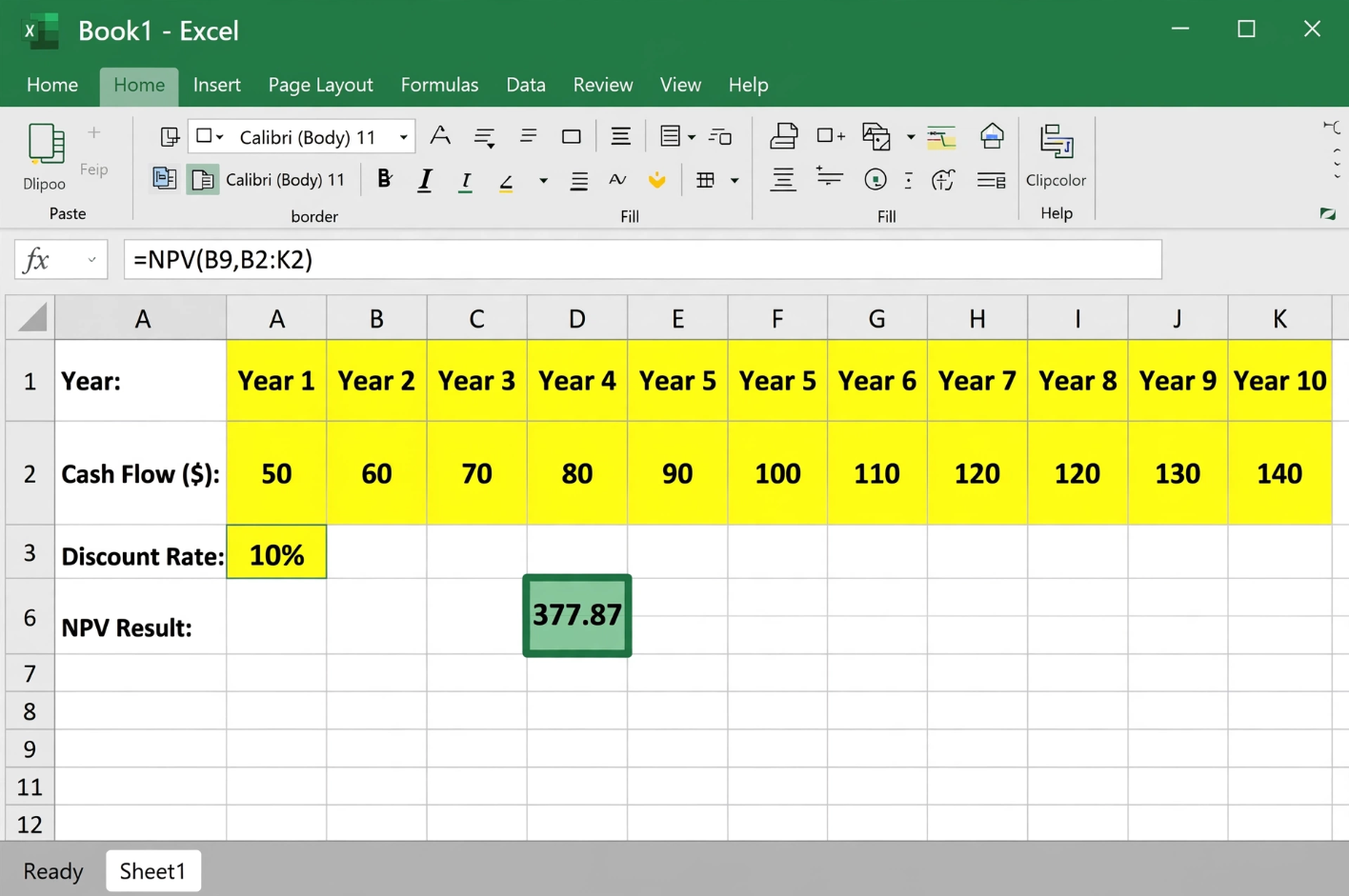This screenshot has height=896, width=1349.
Task: Click the select-all corner triangle
Action: point(30,317)
